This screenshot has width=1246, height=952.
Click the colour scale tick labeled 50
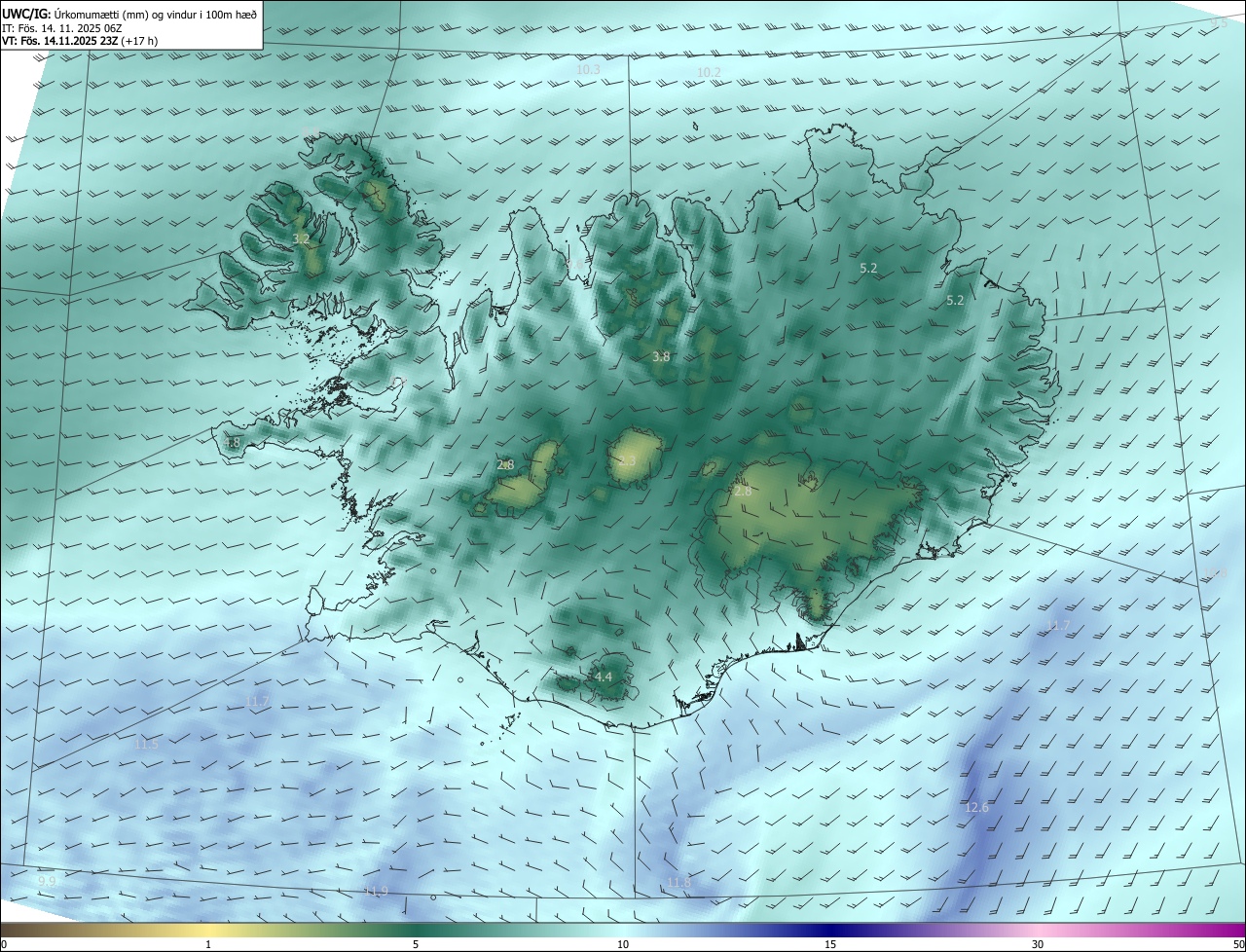1238,944
